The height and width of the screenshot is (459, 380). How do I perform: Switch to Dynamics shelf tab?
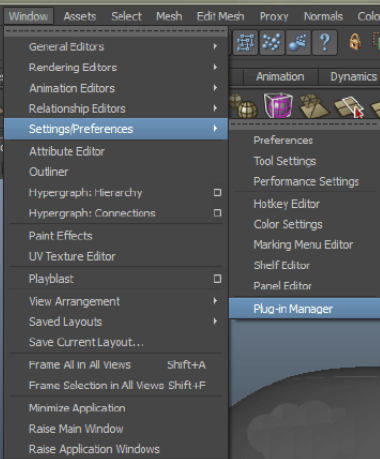pyautogui.click(x=350, y=77)
